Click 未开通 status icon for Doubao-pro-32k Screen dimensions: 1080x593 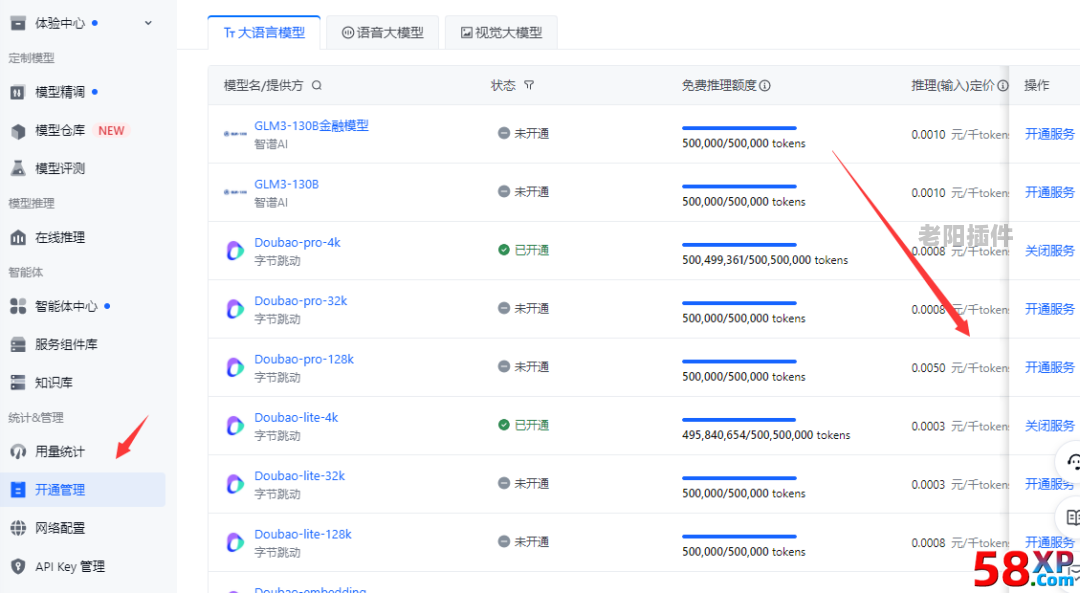(x=503, y=308)
